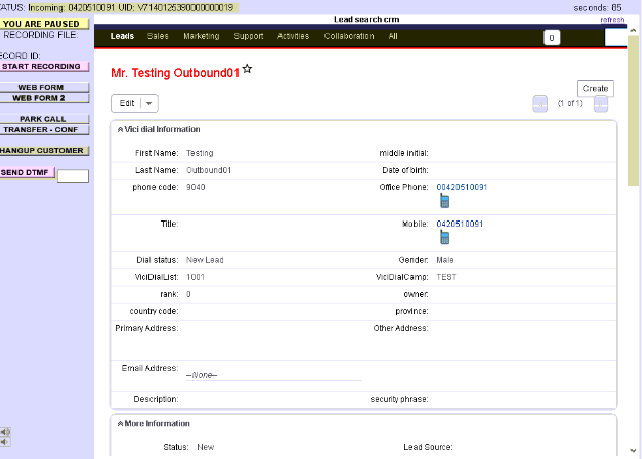The width and height of the screenshot is (642, 459).
Task: Click the Edit button
Action: point(127,103)
